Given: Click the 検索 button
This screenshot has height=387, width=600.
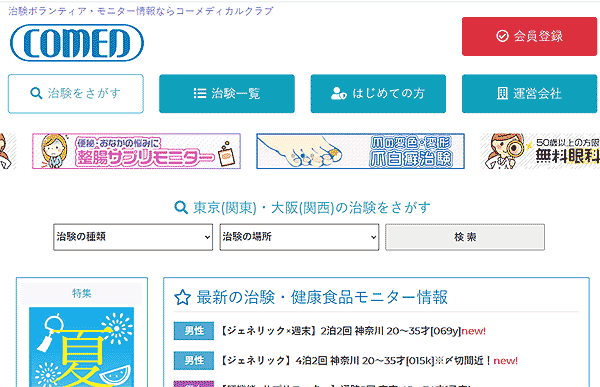Looking at the screenshot, I should pos(465,237).
